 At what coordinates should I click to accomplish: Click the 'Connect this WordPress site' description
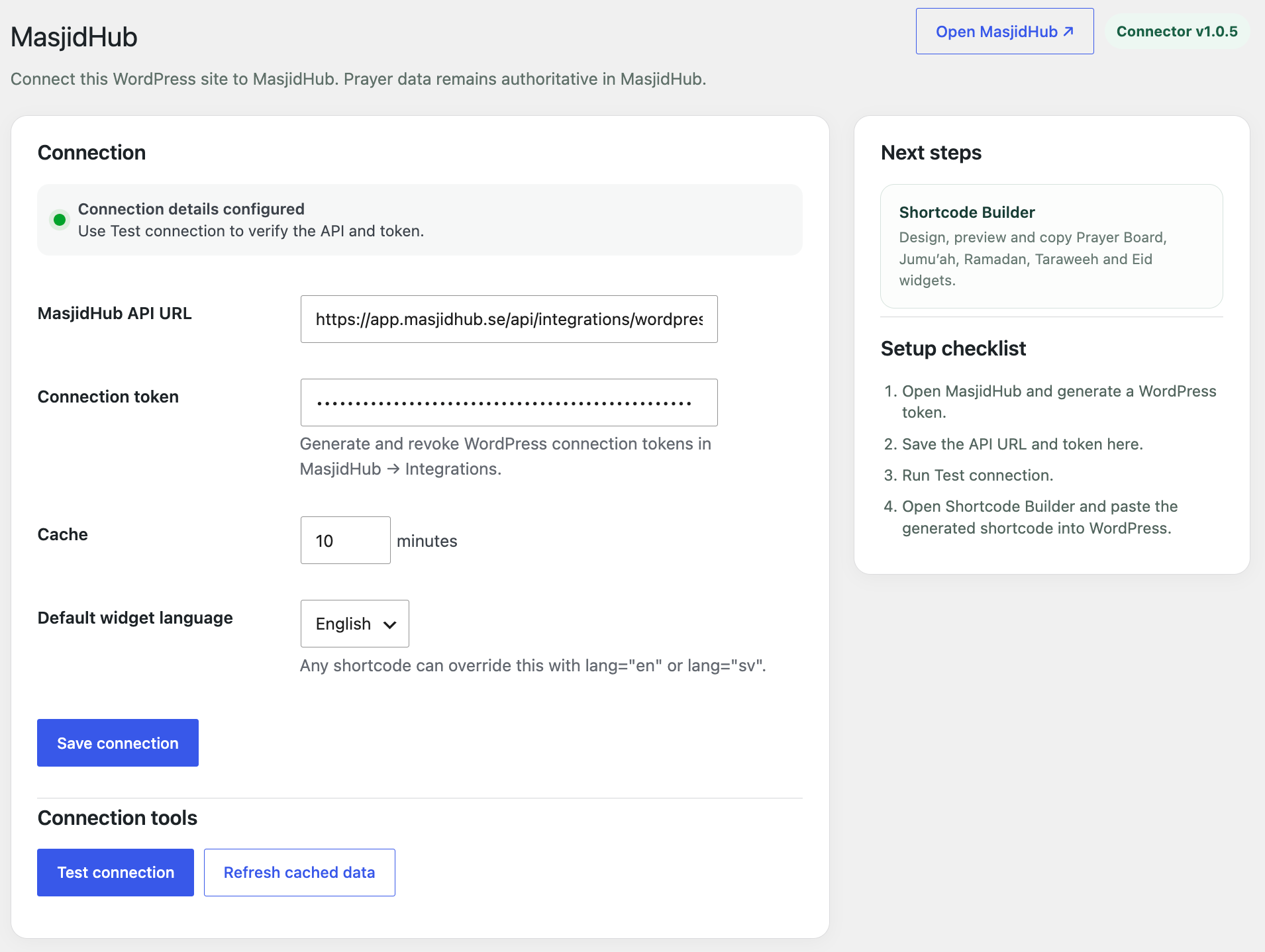point(358,79)
